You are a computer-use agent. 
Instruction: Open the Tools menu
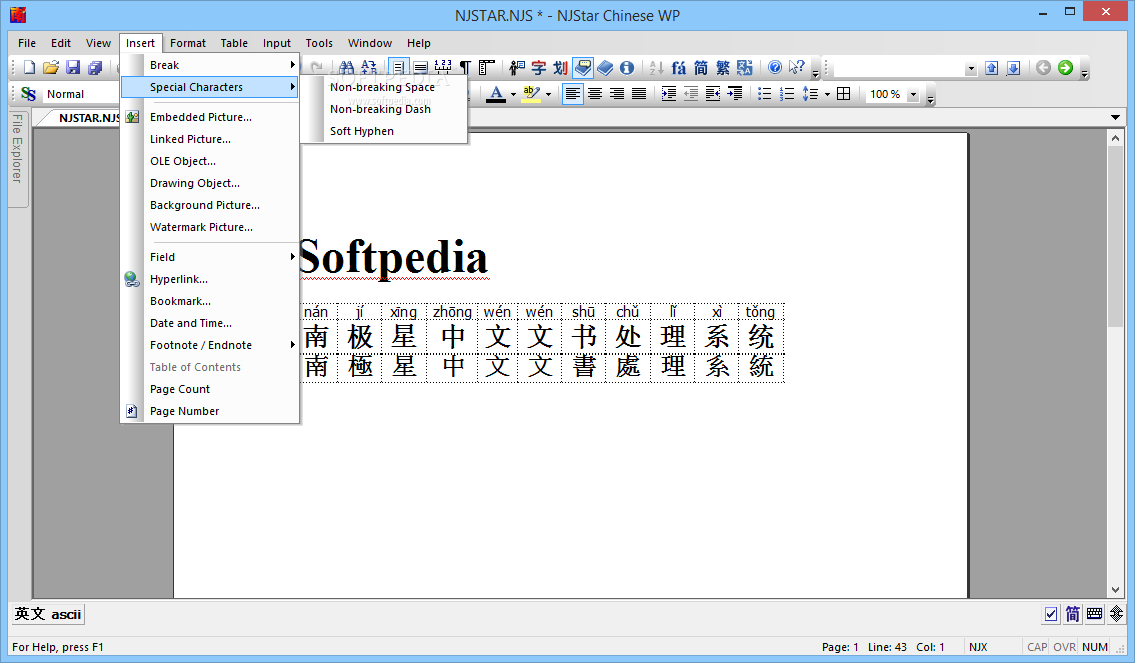pyautogui.click(x=319, y=43)
